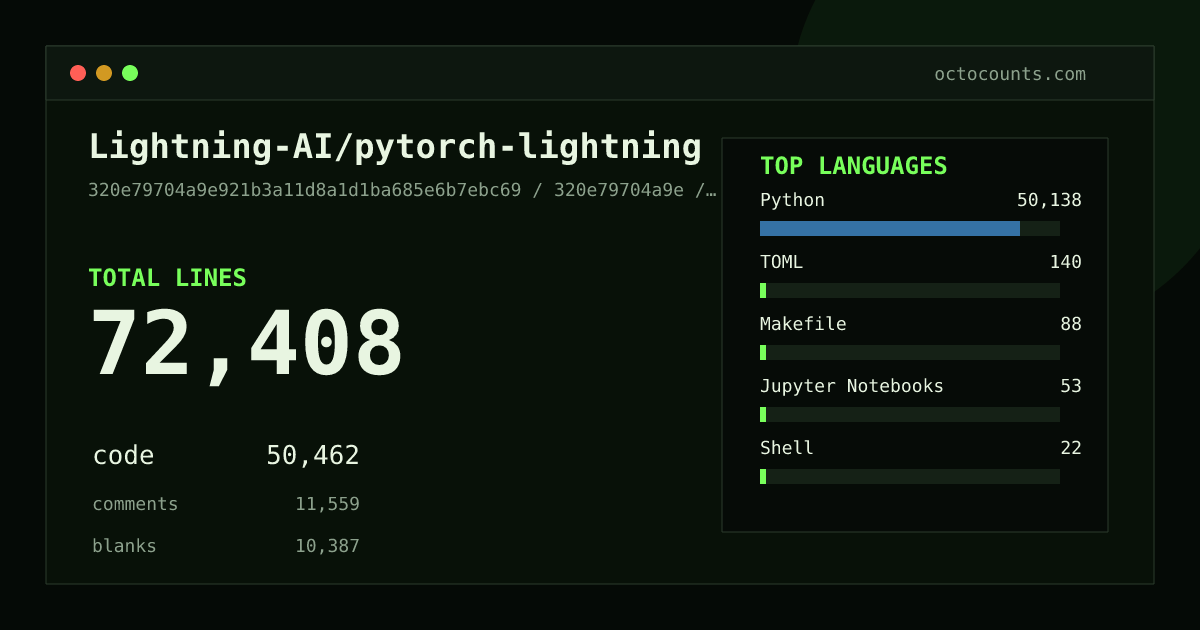Click the TOML line count 140
1200x630 pixels.
(x=1065, y=262)
